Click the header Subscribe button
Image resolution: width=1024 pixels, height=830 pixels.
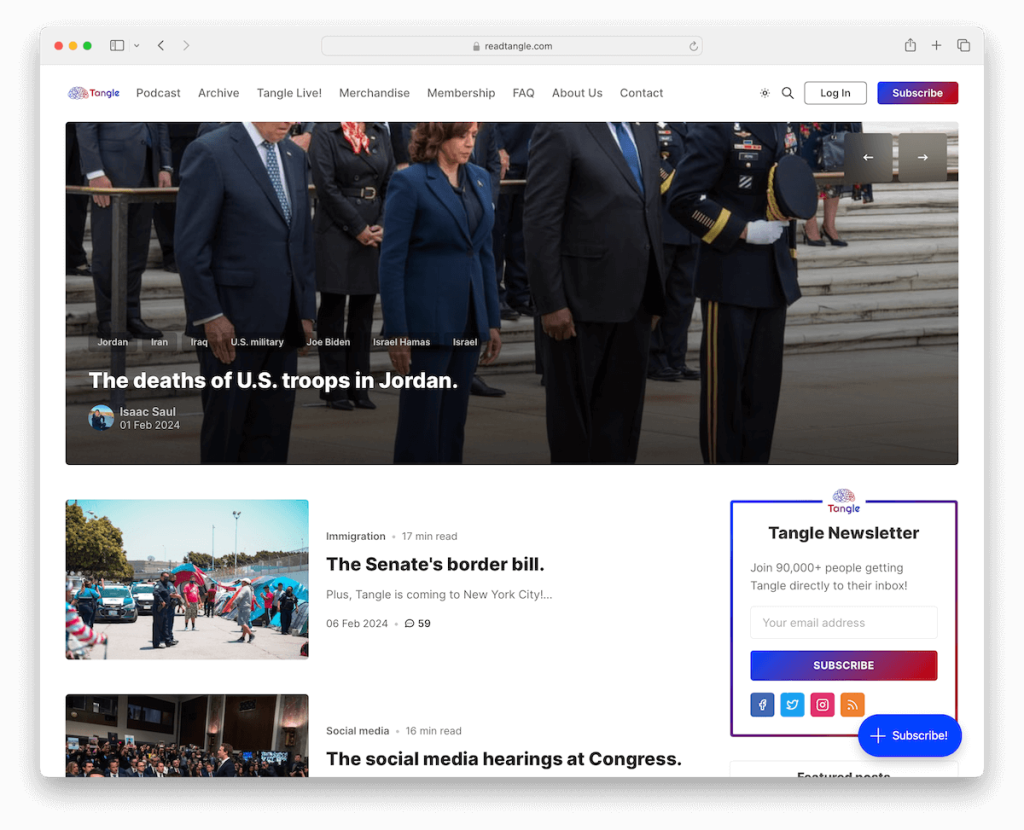pos(918,93)
